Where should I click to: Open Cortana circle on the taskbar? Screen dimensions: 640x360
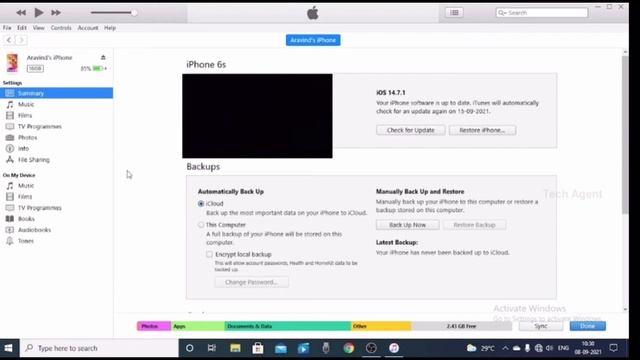coord(189,348)
